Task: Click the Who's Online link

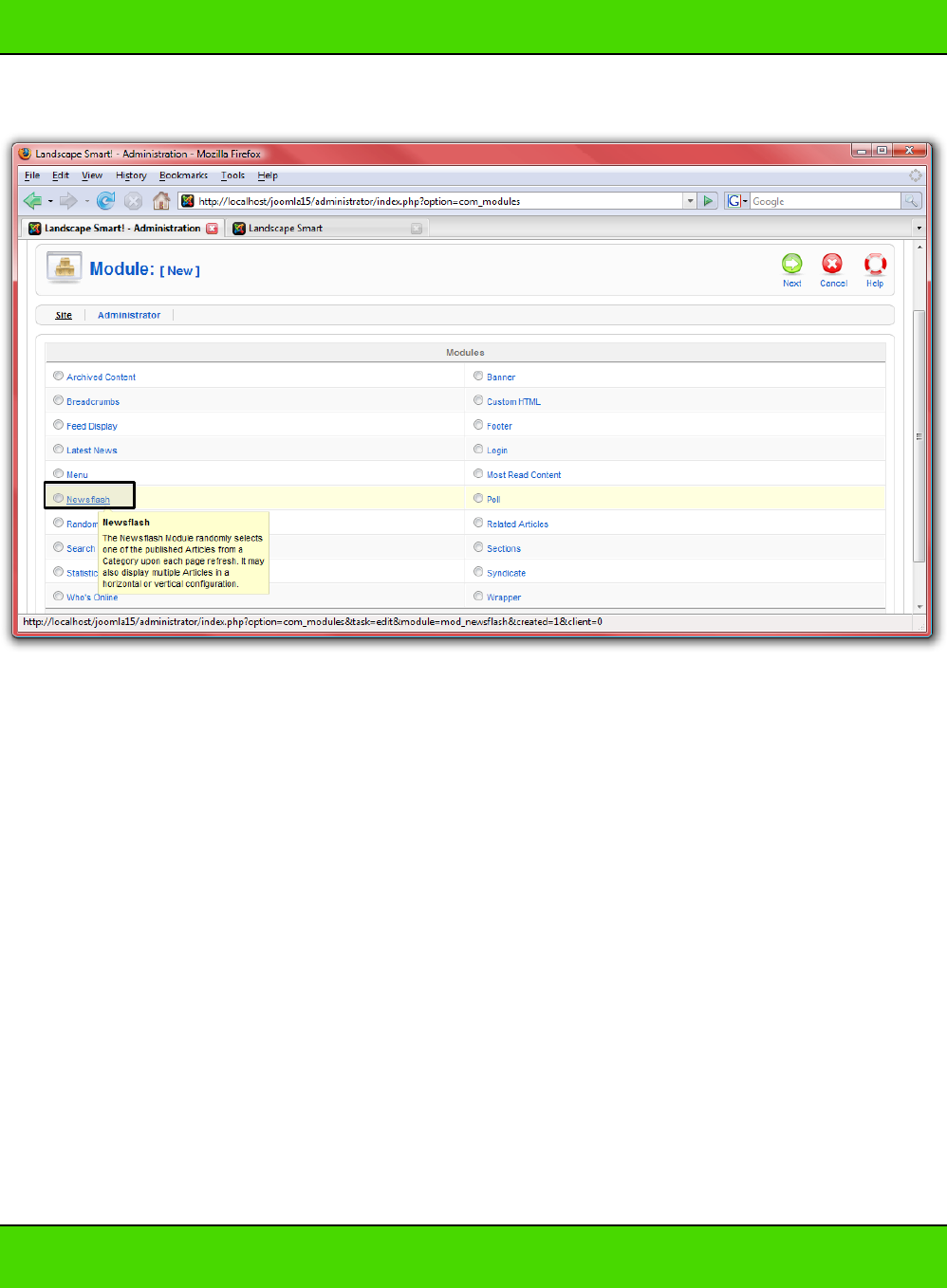Action: click(x=92, y=598)
